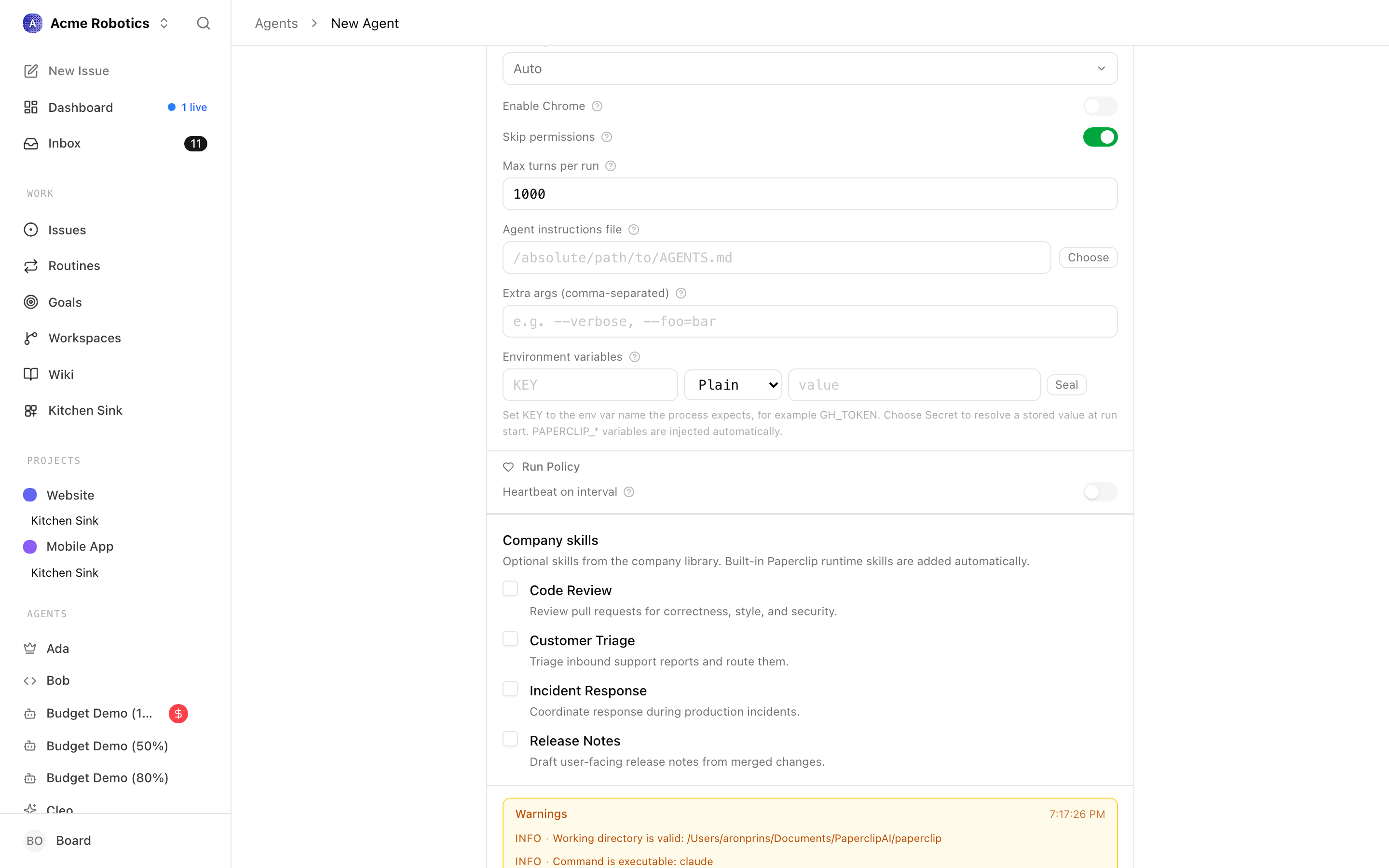Click Ada's crown icon
Screen dimensions: 1389x868
(30, 648)
